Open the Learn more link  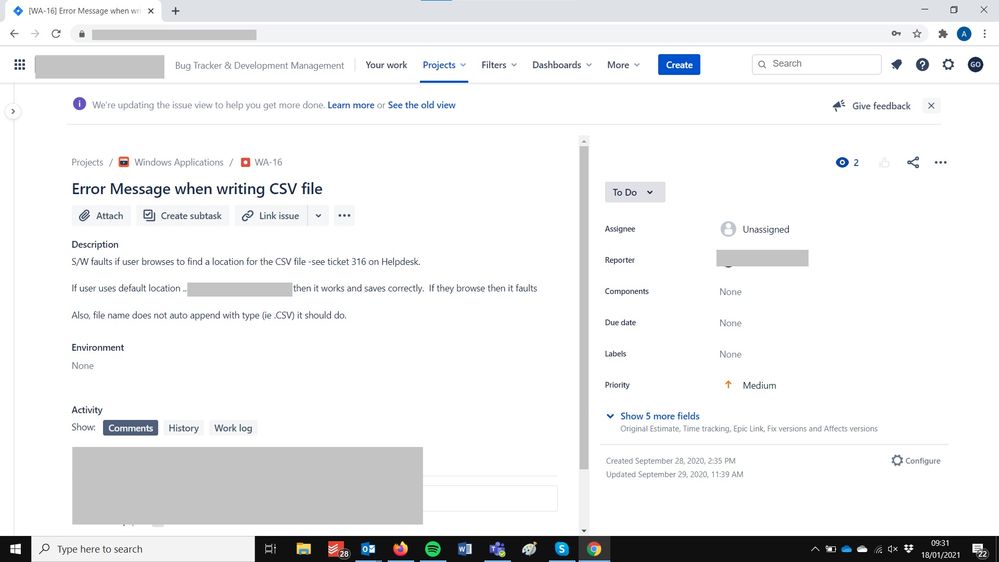click(x=350, y=105)
